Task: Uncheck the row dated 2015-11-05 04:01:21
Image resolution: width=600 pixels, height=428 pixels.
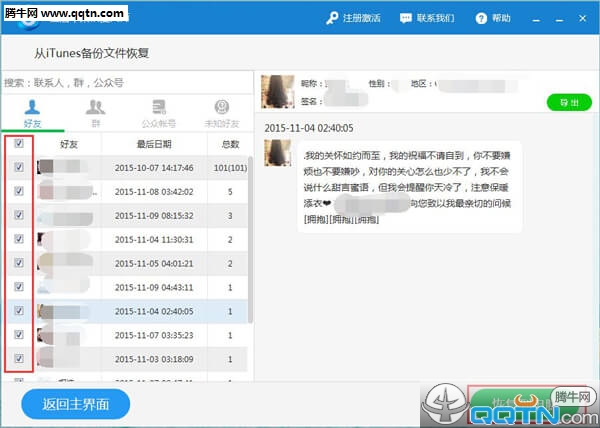Action: (x=18, y=263)
